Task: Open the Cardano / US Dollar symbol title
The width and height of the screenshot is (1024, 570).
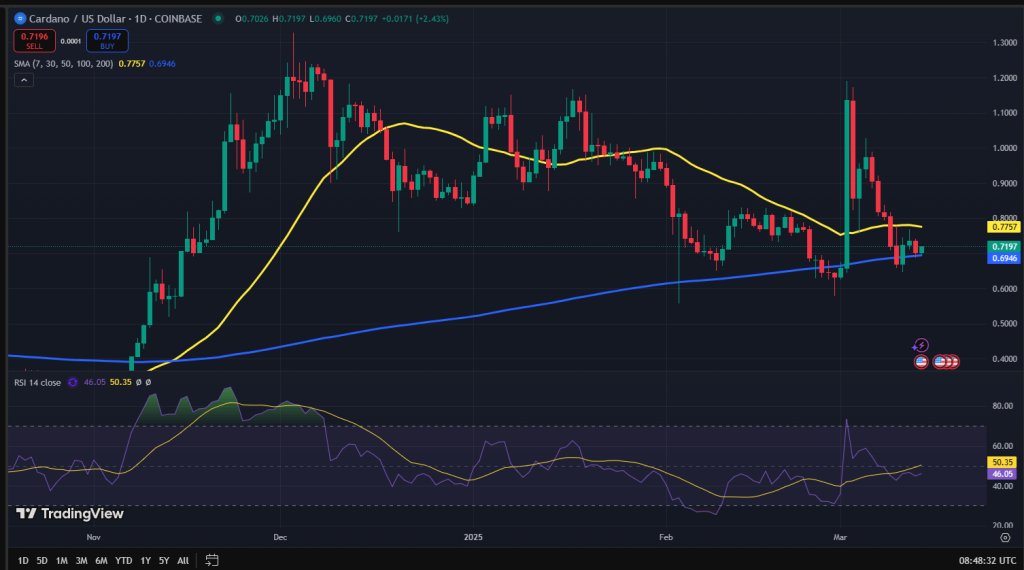Action: [115, 19]
